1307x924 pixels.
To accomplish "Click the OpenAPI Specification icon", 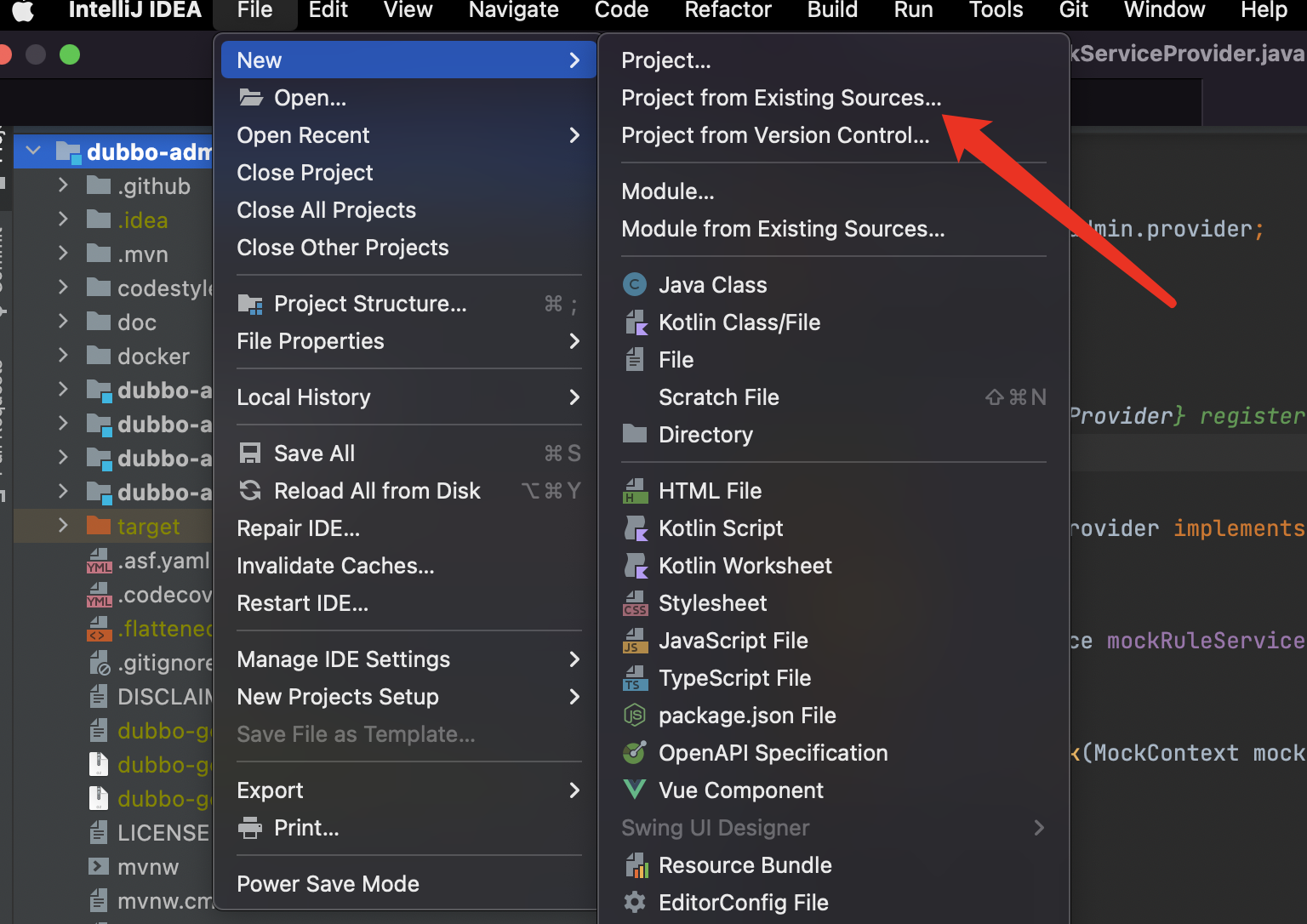I will 635,753.
